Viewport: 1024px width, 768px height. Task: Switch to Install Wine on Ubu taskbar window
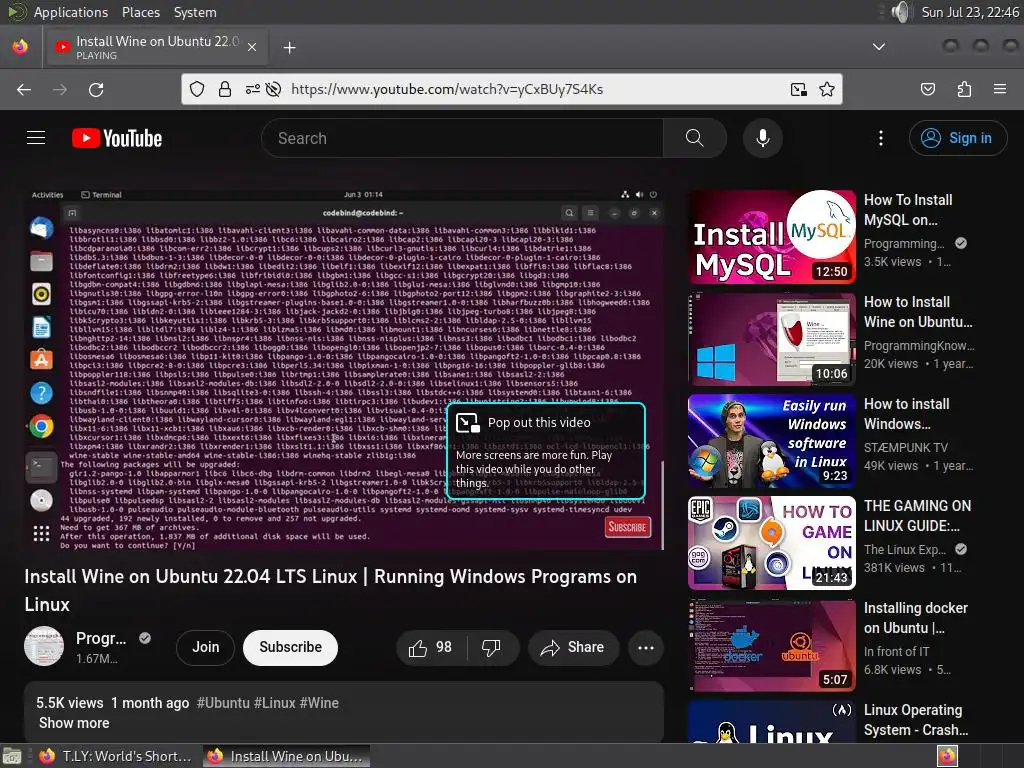[286, 756]
